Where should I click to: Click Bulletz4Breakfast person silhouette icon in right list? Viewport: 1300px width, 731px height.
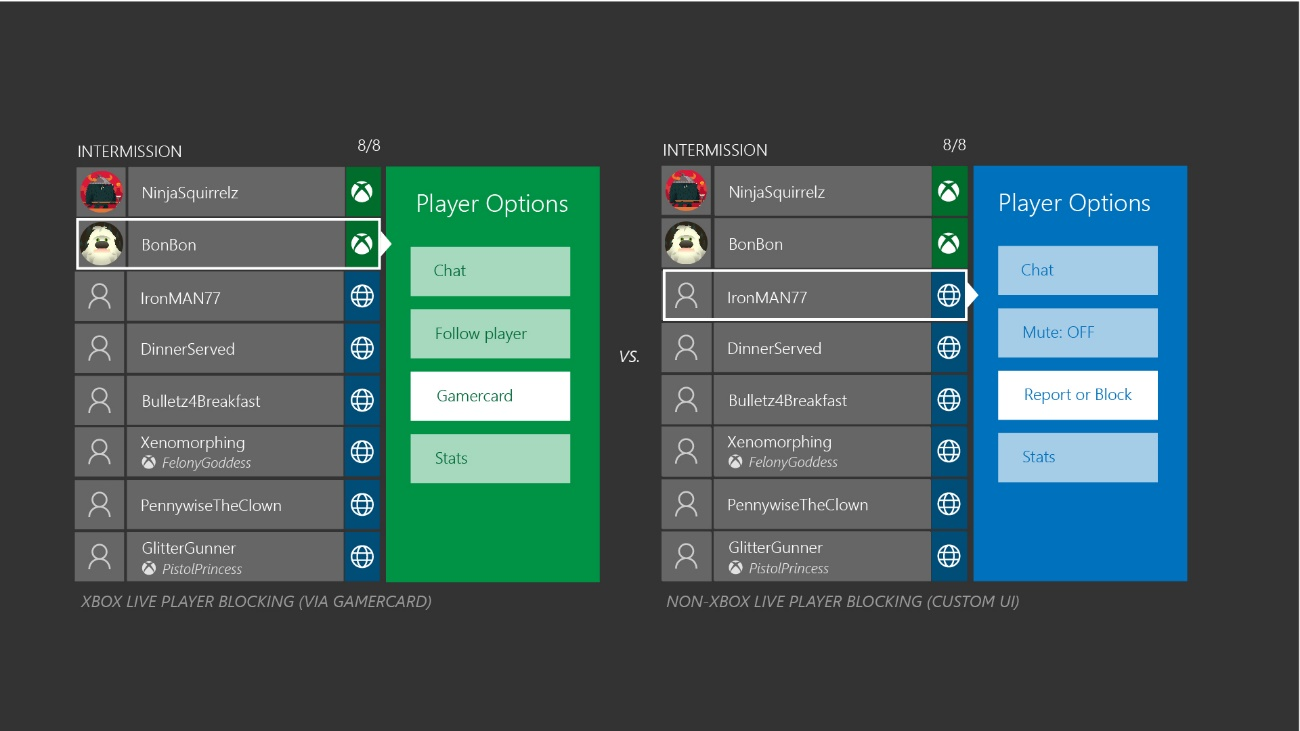point(686,399)
